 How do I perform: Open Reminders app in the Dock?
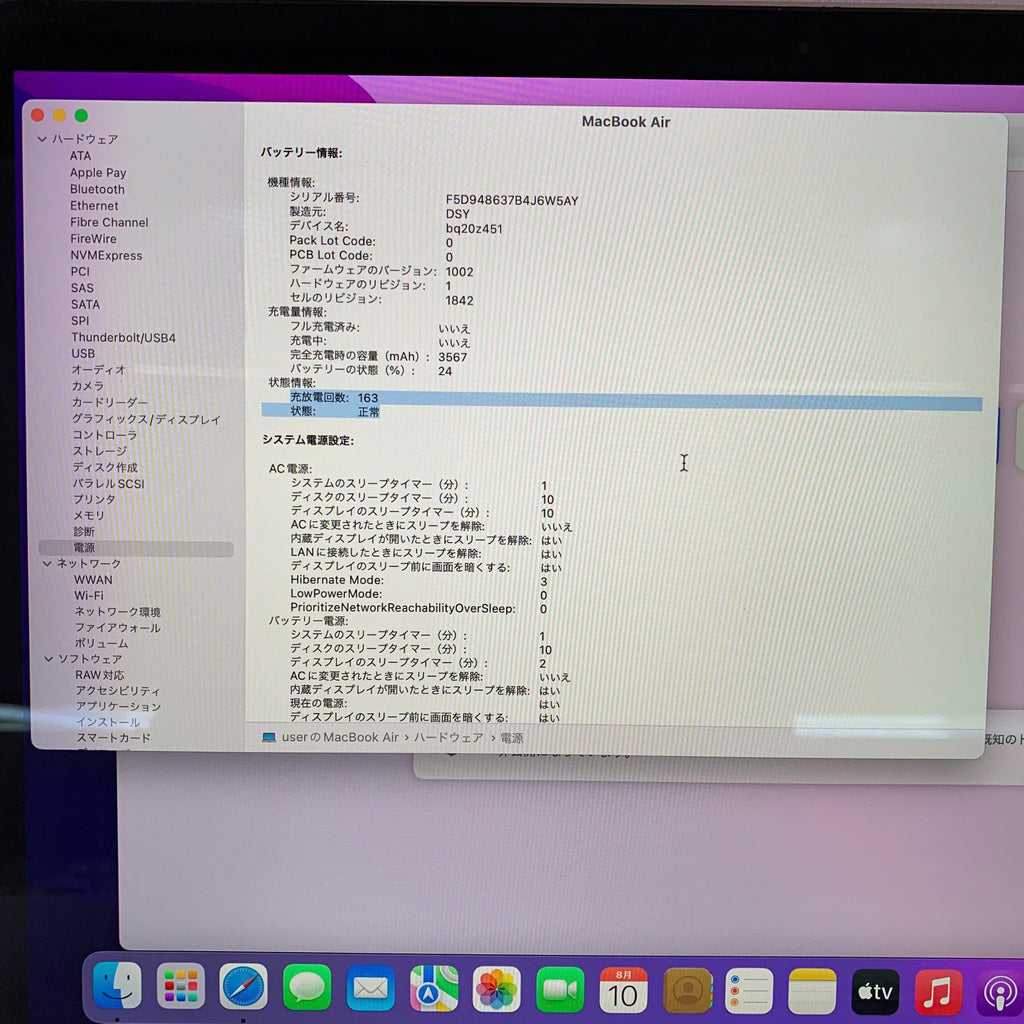749,992
